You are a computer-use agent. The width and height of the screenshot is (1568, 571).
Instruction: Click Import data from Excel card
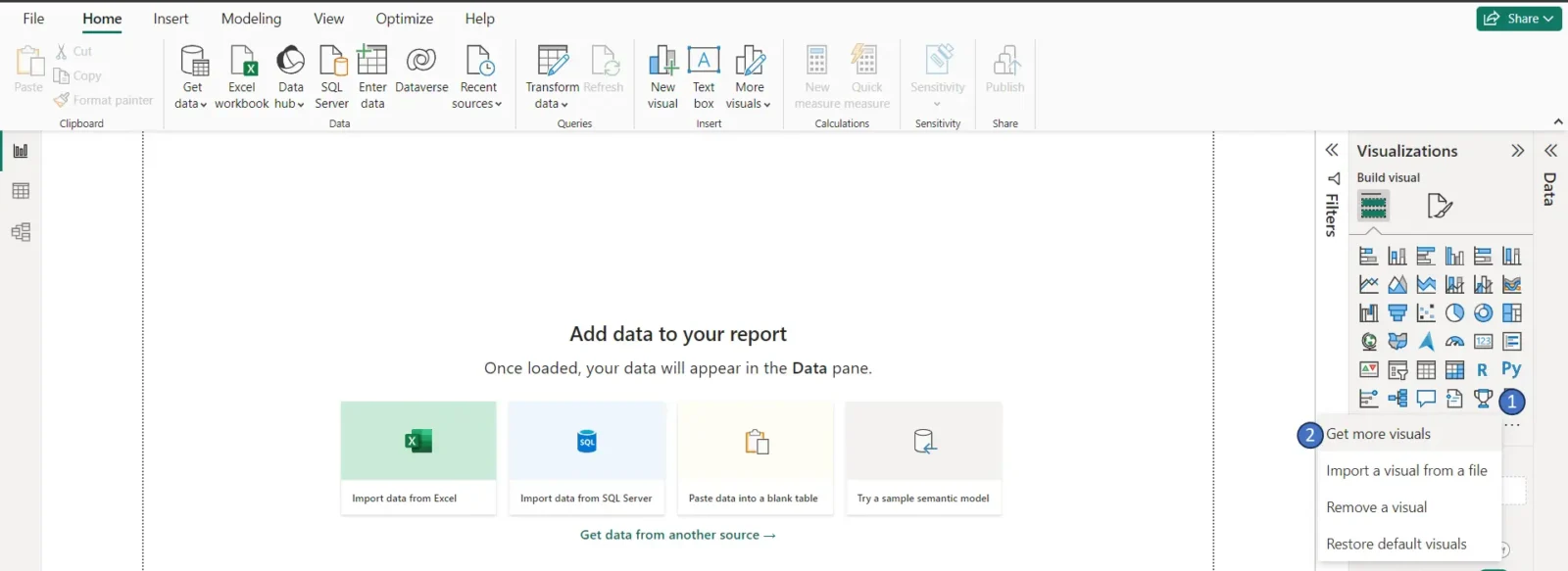point(418,457)
